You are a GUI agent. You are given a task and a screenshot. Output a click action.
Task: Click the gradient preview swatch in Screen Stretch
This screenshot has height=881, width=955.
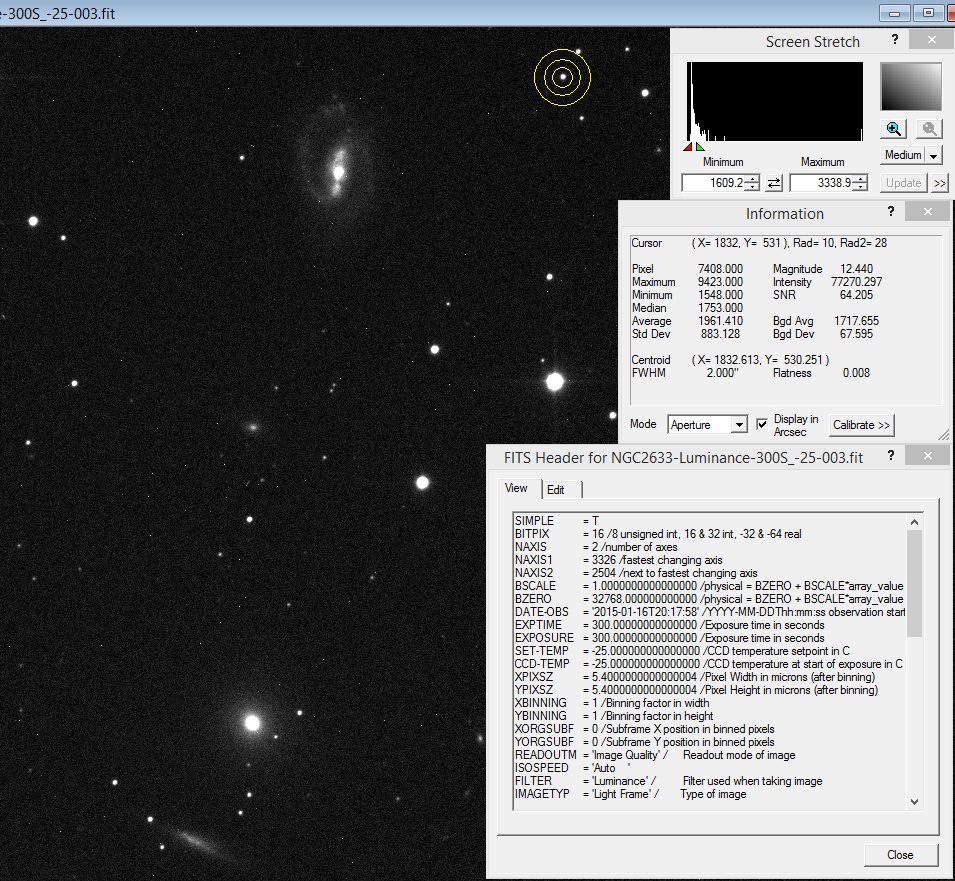(910, 87)
